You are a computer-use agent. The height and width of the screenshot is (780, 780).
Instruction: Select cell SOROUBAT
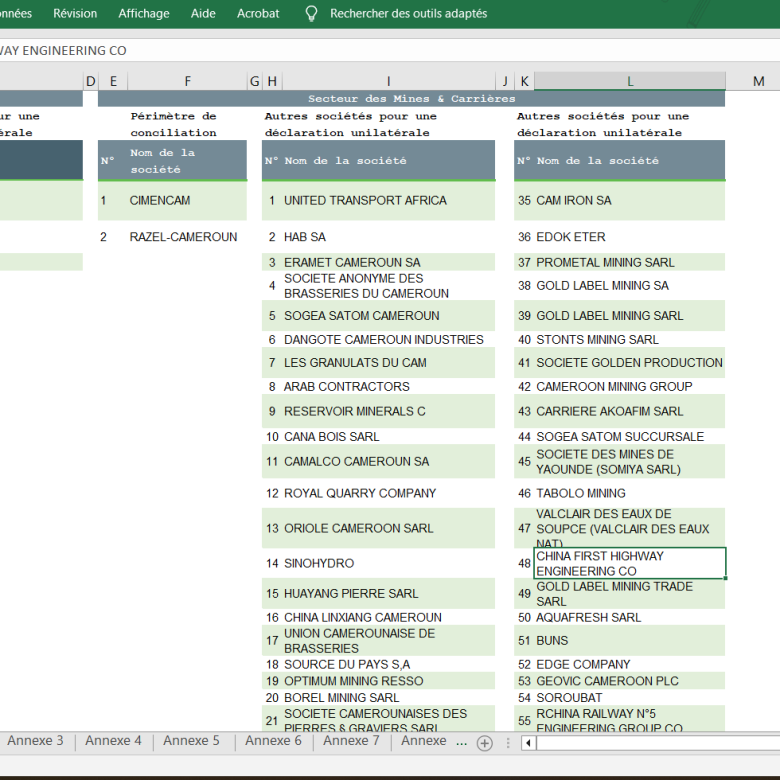pyautogui.click(x=630, y=697)
